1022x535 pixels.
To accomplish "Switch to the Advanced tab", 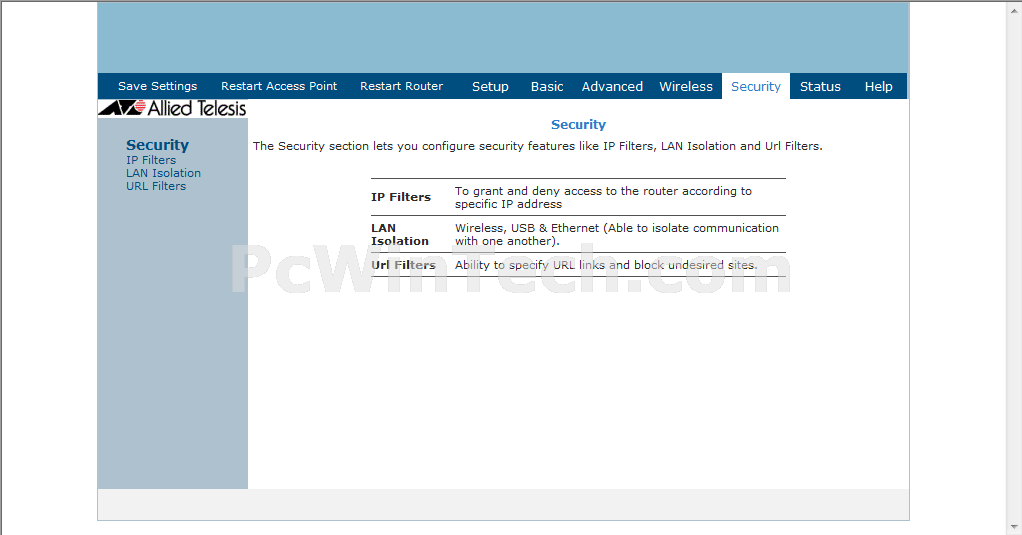I will [612, 87].
